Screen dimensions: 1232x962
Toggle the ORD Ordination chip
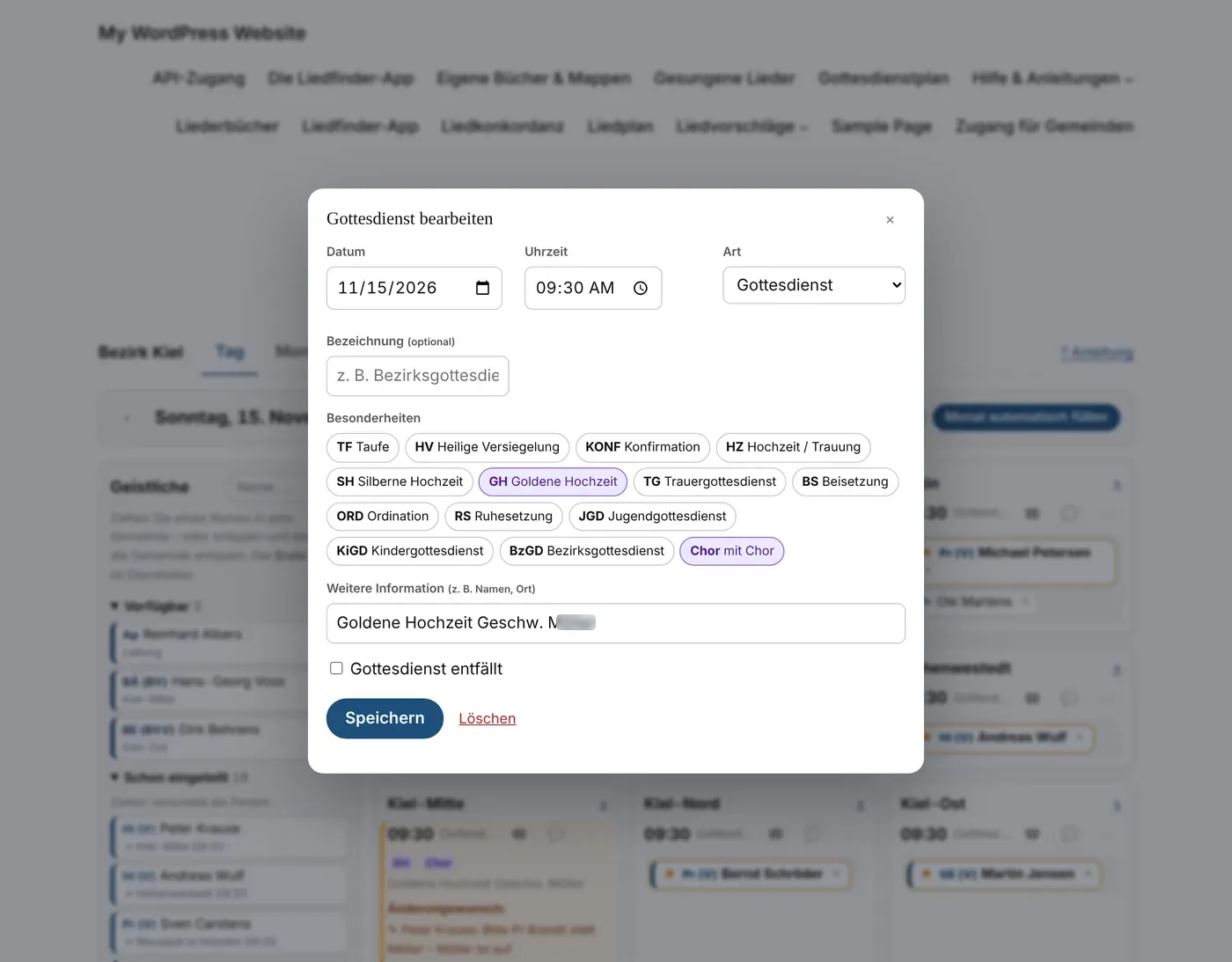tap(383, 516)
